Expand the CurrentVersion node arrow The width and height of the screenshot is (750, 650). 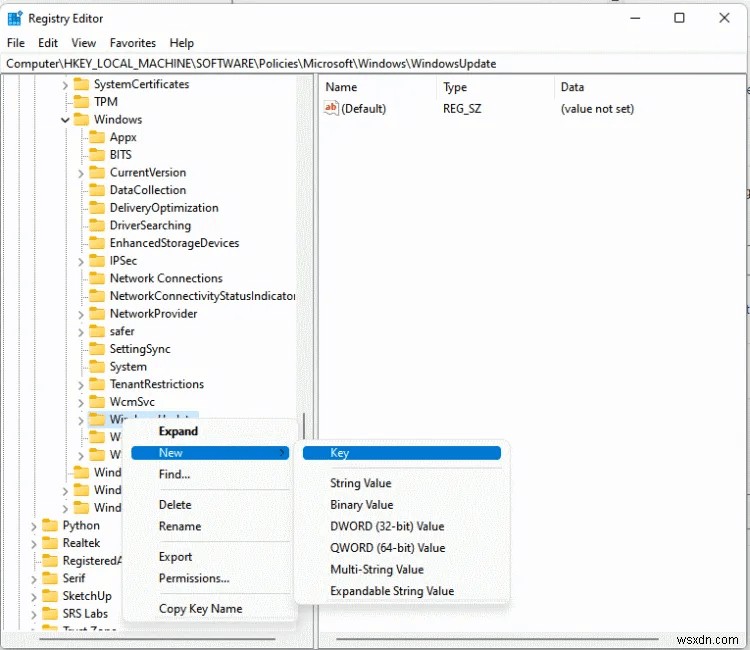click(x=81, y=173)
